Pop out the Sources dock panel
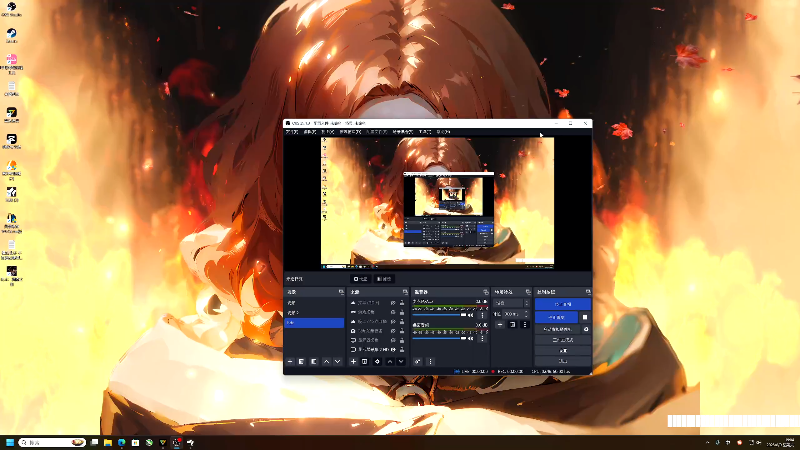Viewport: 800px width, 450px height. 405,292
